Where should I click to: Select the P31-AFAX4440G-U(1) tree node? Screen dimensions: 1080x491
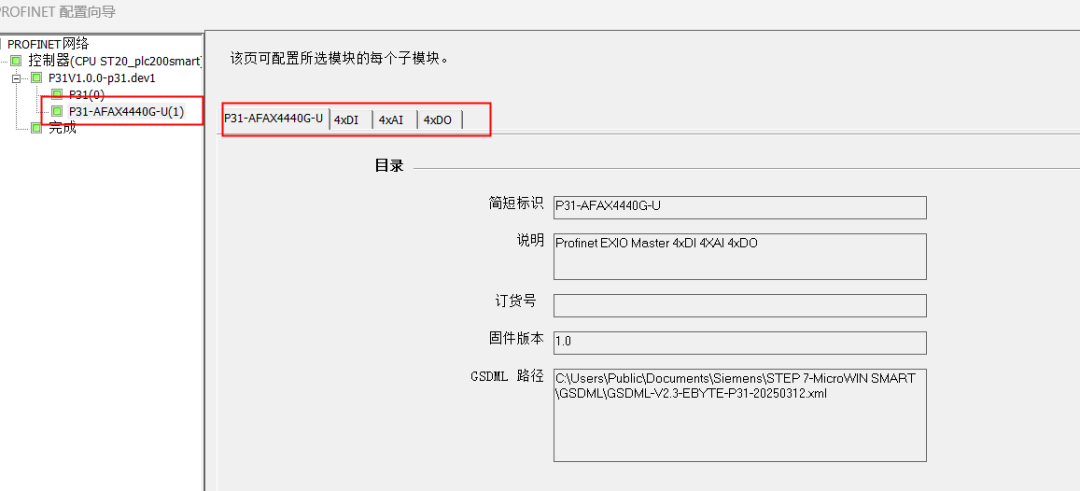tap(126, 111)
